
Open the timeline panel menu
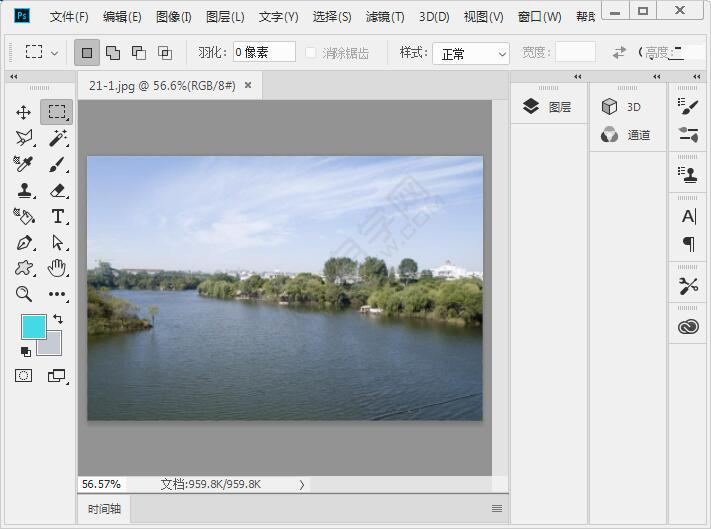point(497,509)
